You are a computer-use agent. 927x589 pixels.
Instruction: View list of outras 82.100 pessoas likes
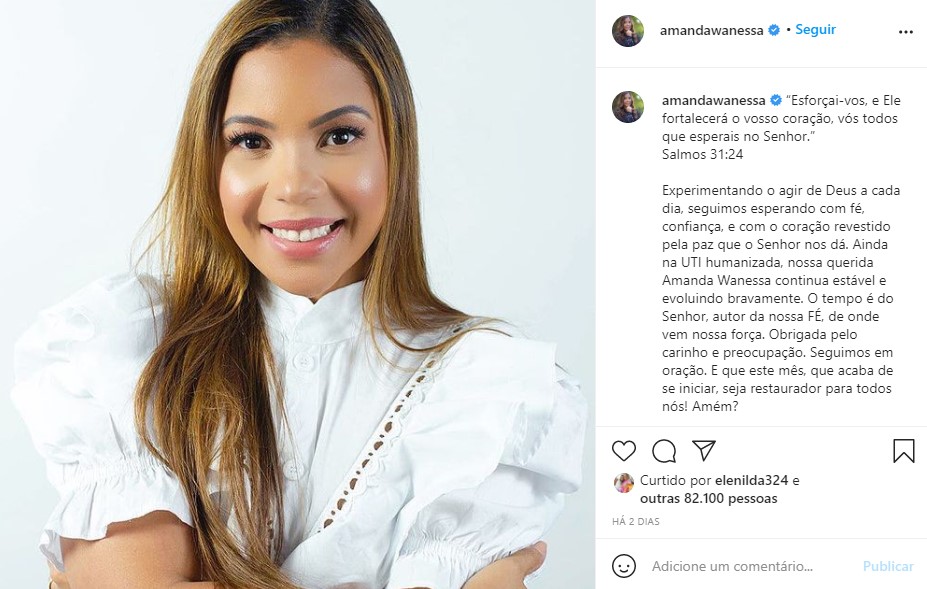click(x=708, y=499)
